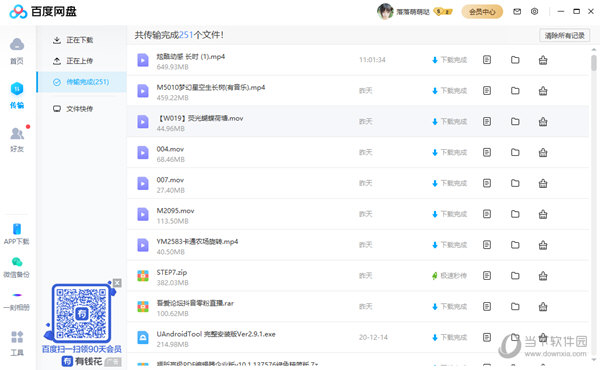Image resolution: width=600 pixels, height=370 pixels.
Task: Select the 传输 transfer sidebar icon
Action: (17, 89)
